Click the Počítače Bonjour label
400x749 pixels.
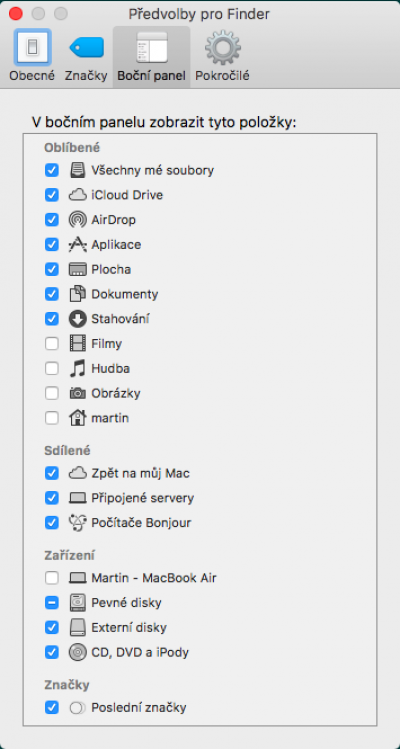[x=141, y=523]
